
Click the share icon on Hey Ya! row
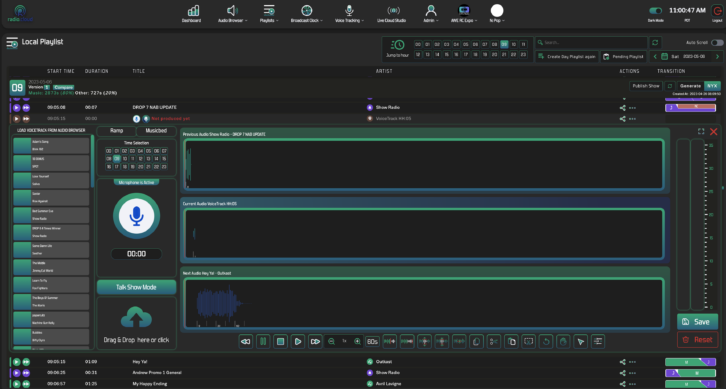[x=622, y=362]
